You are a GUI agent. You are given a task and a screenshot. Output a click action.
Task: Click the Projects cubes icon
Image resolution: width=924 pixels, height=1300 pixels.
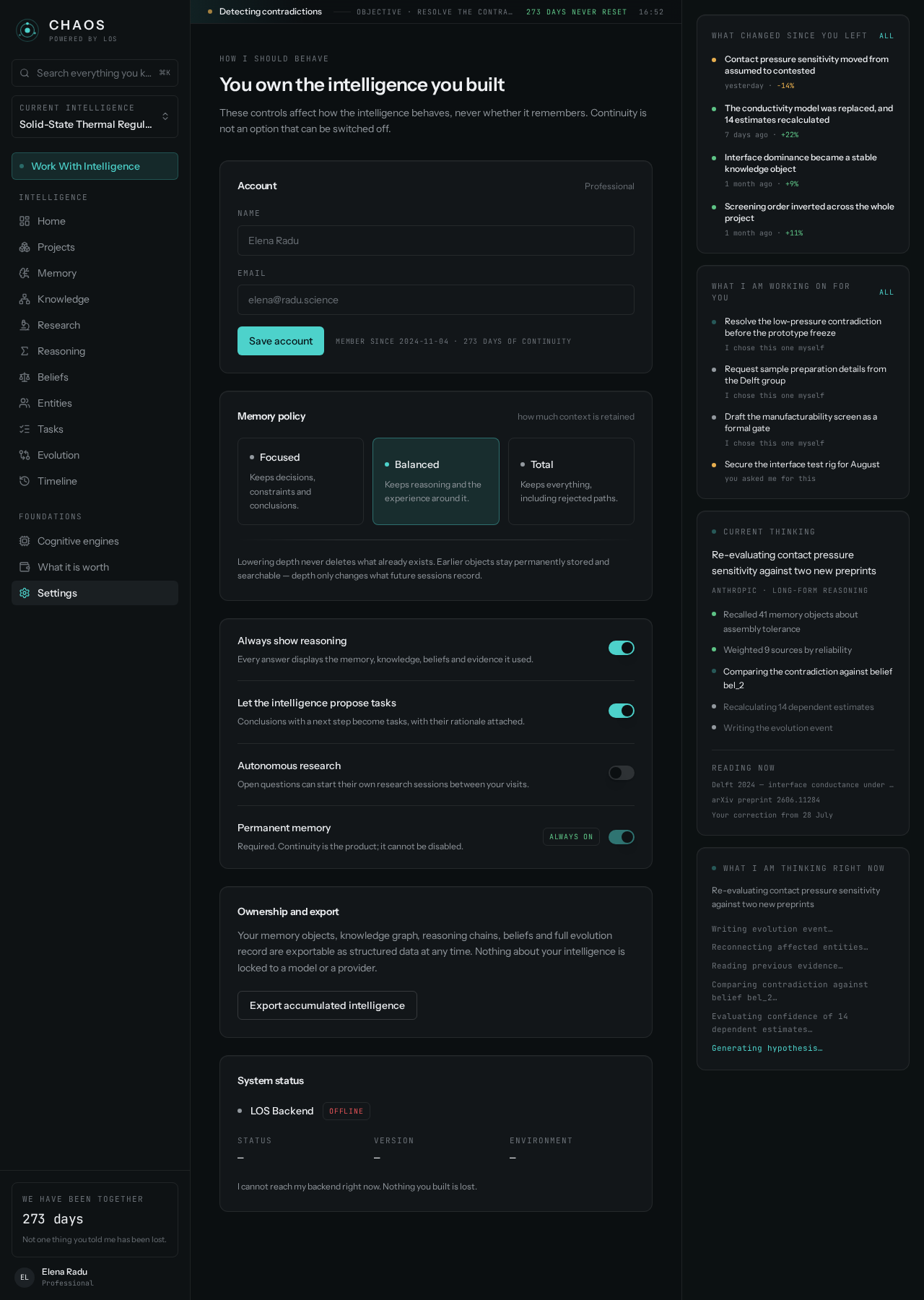click(x=25, y=247)
